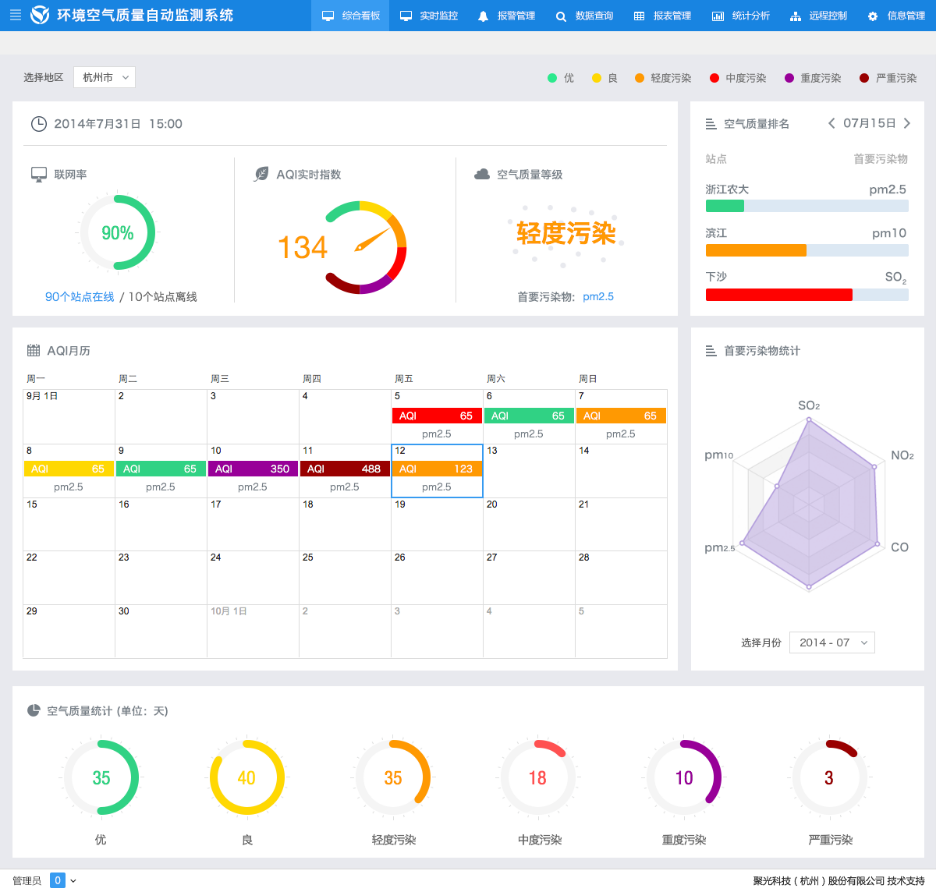Open the 综合看板 tab
The height and width of the screenshot is (892, 936).
[x=350, y=16]
